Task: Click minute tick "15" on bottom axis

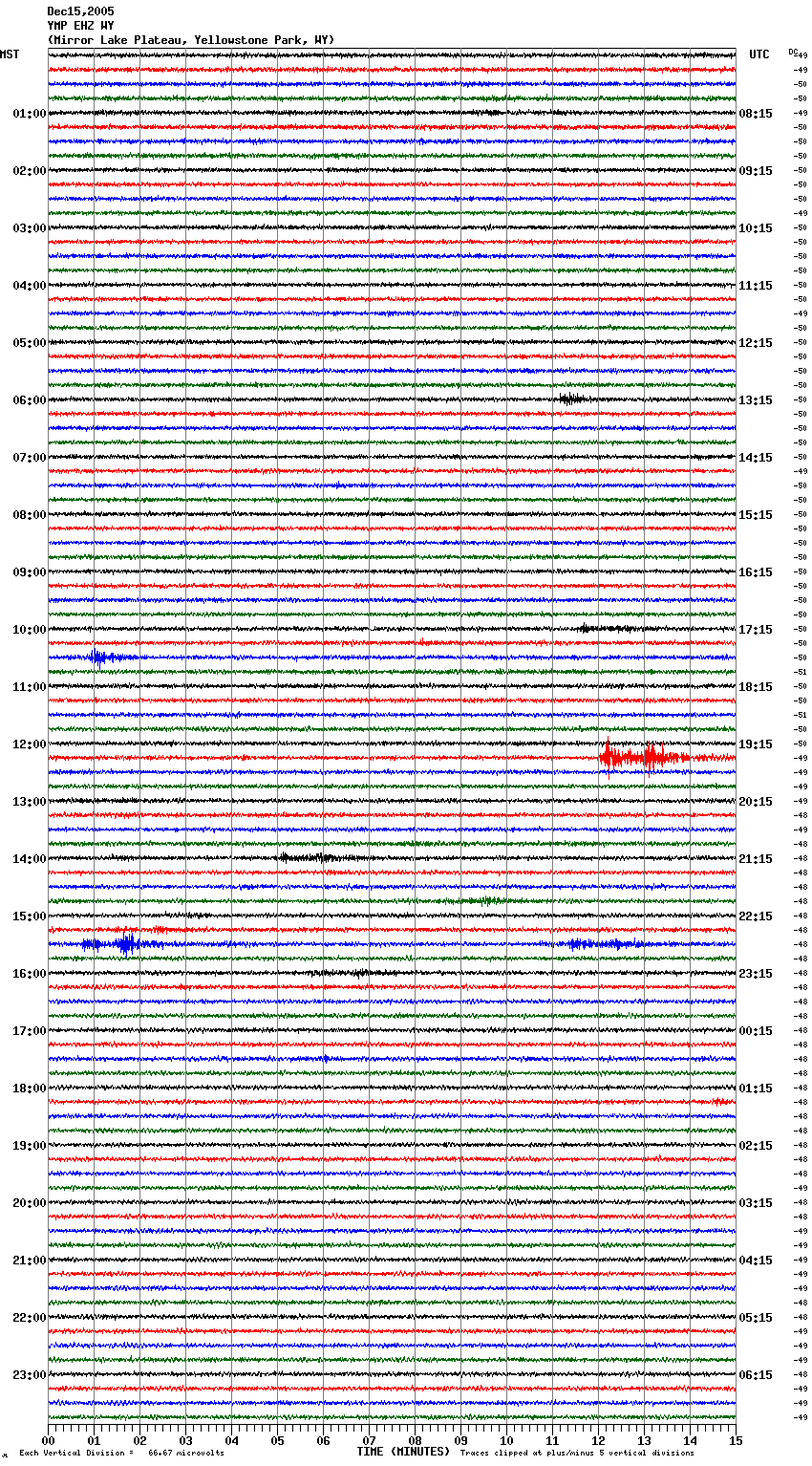Action: (736, 1441)
